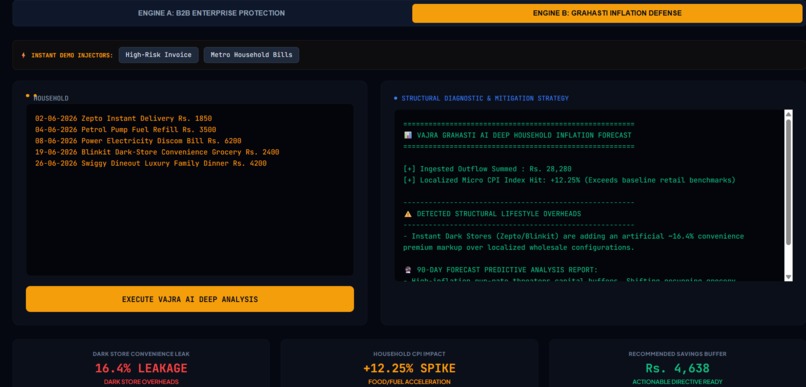Click the +12.25% SPIKE metric value
The height and width of the screenshot is (387, 806).
409,368
